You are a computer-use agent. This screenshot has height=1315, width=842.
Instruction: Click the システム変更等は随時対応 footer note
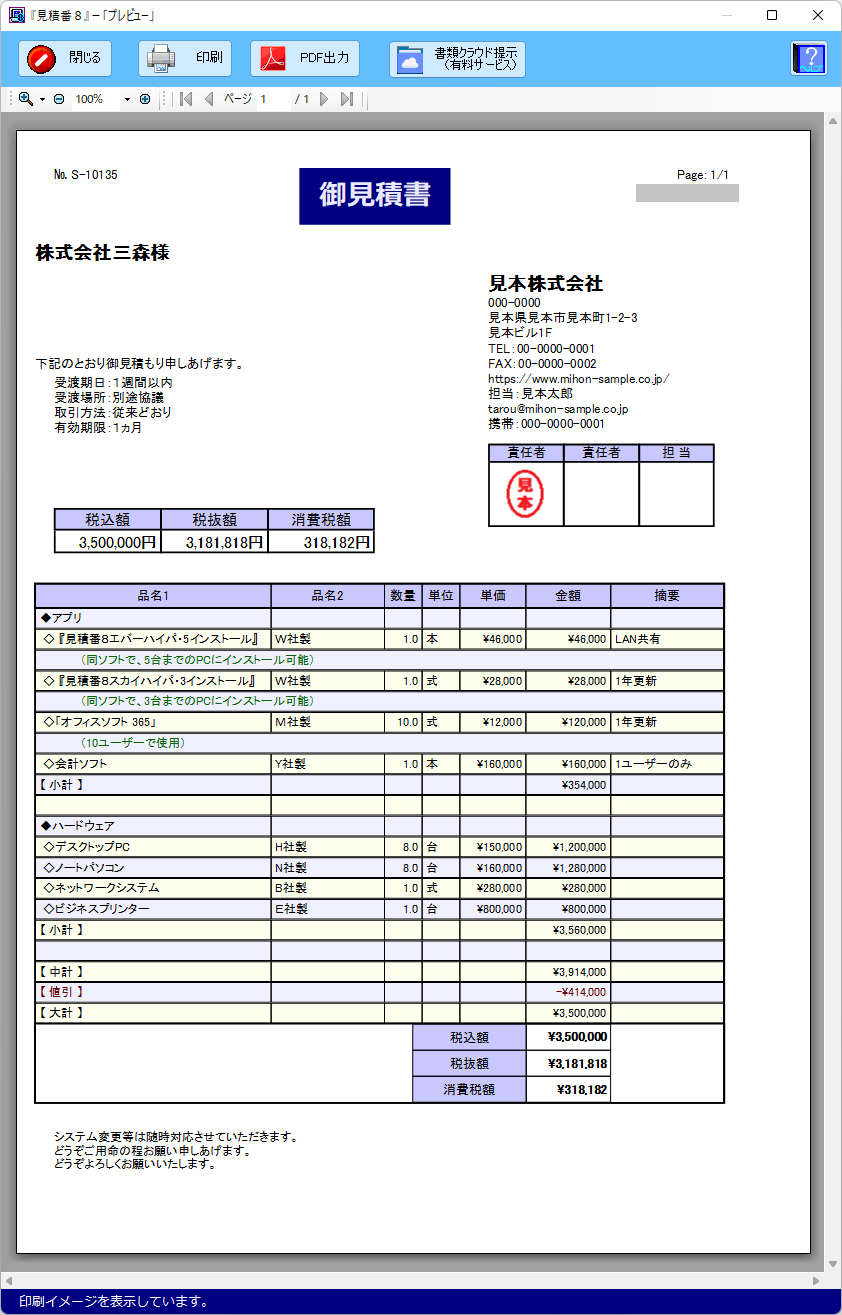[x=176, y=1137]
